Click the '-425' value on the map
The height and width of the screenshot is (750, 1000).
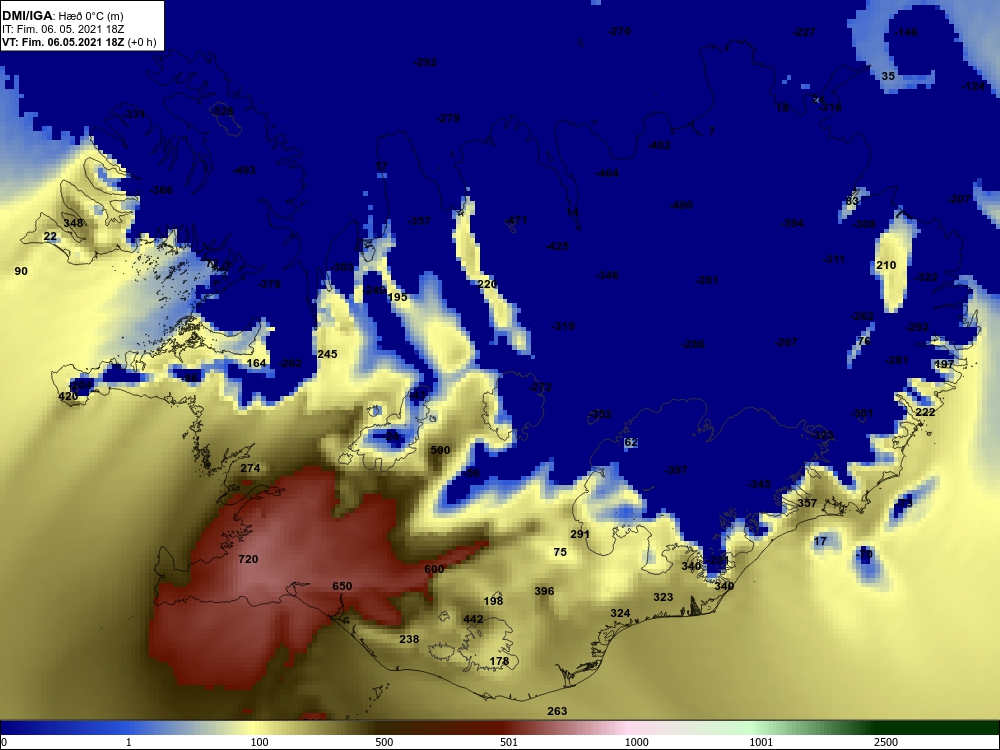557,246
